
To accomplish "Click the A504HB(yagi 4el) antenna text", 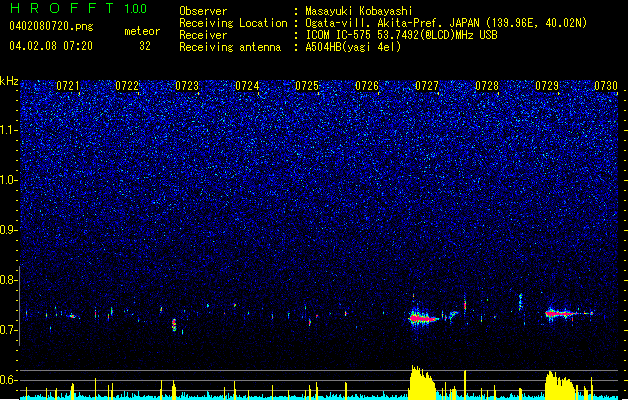I will tap(353, 47).
